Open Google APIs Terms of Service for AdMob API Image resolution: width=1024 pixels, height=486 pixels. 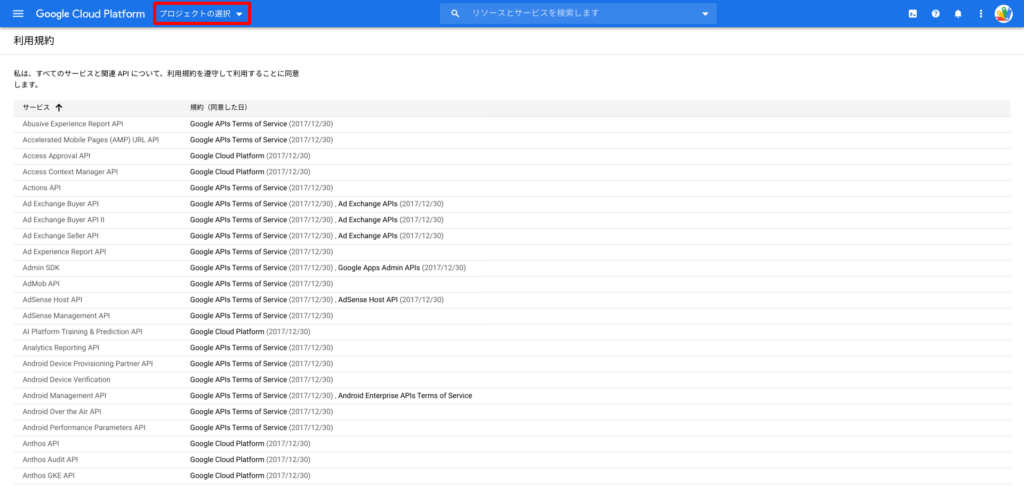tap(238, 284)
